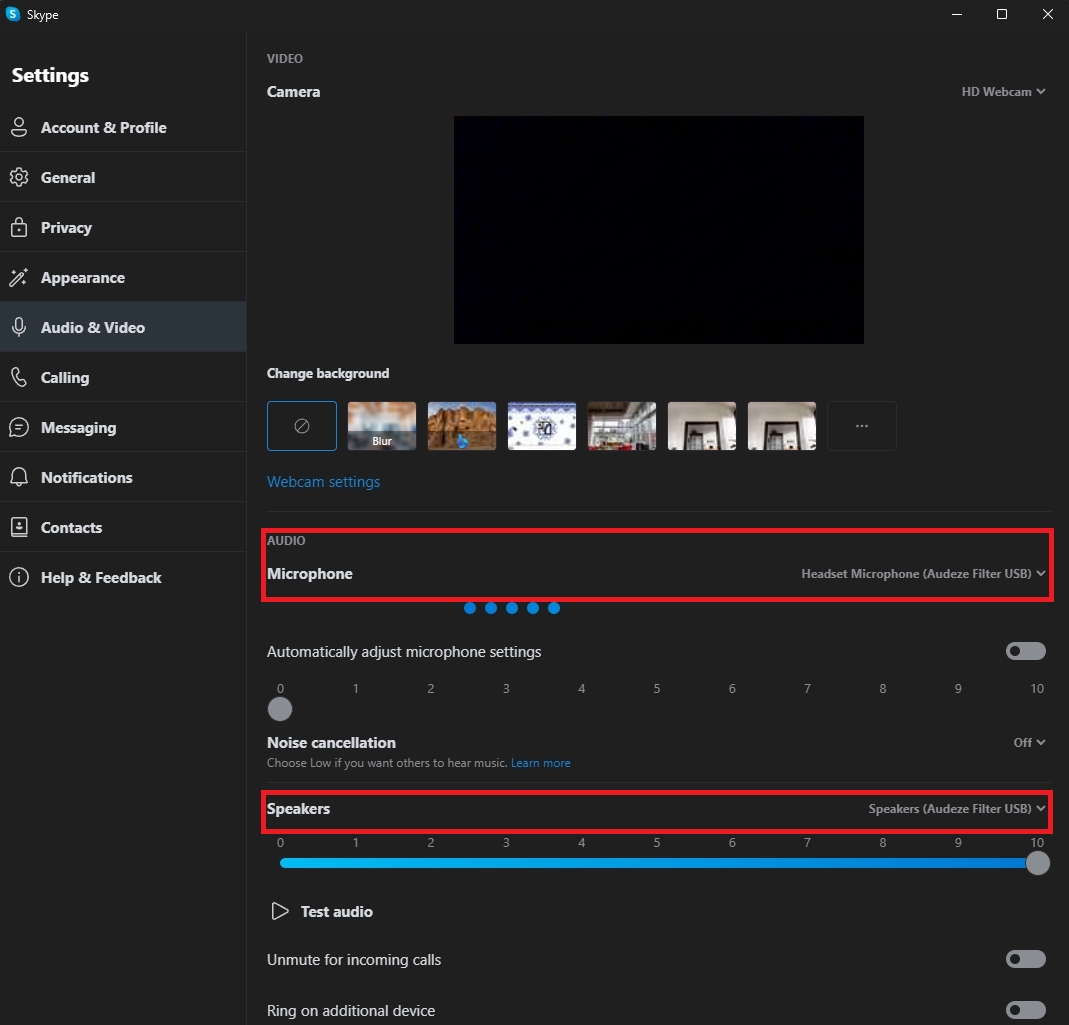Open the HD Webcam camera dropdown
Screen dimensions: 1069x1025
1003,91
